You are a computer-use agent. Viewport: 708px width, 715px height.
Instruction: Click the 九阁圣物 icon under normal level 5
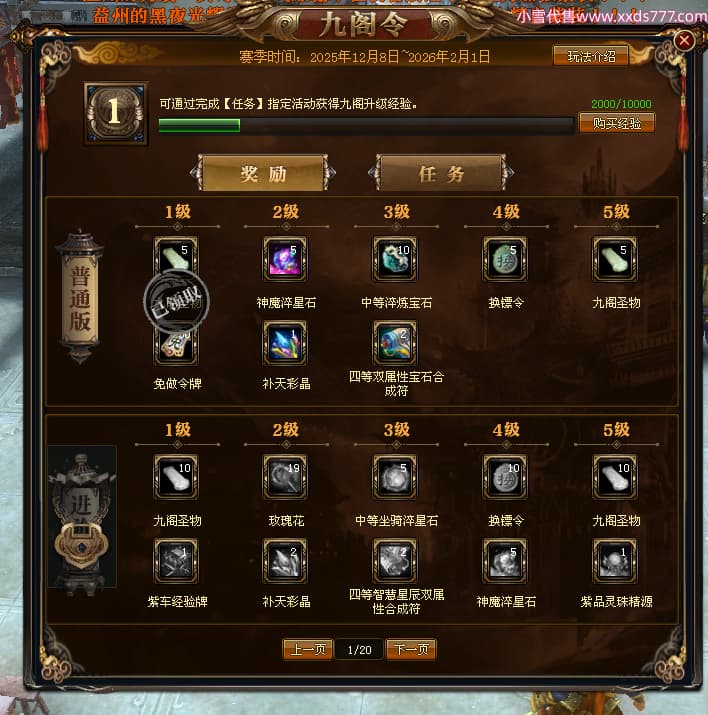pyautogui.click(x=615, y=259)
